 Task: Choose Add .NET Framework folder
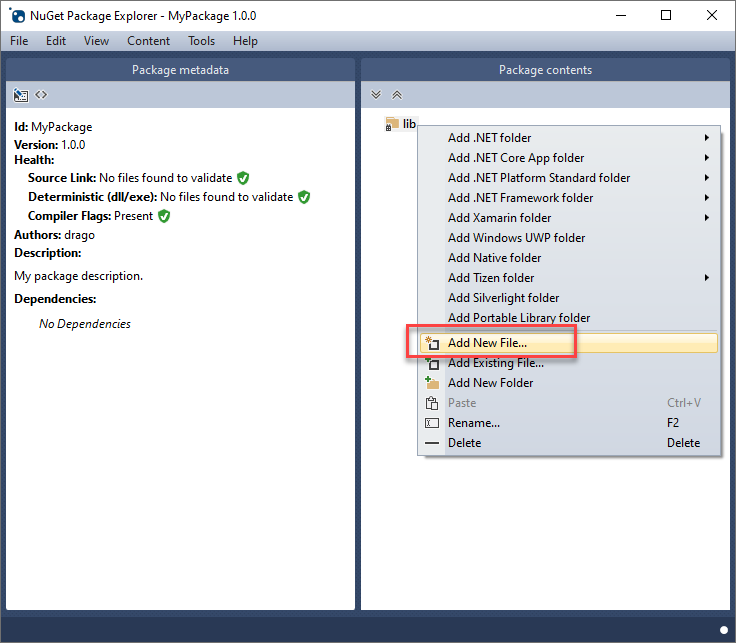pos(569,198)
